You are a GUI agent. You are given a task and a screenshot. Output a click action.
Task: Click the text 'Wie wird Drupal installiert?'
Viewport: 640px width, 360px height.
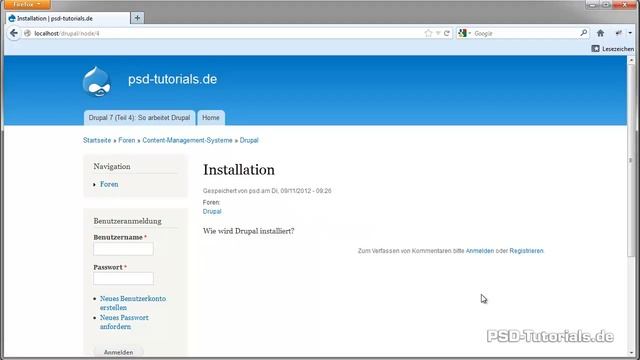pos(249,231)
